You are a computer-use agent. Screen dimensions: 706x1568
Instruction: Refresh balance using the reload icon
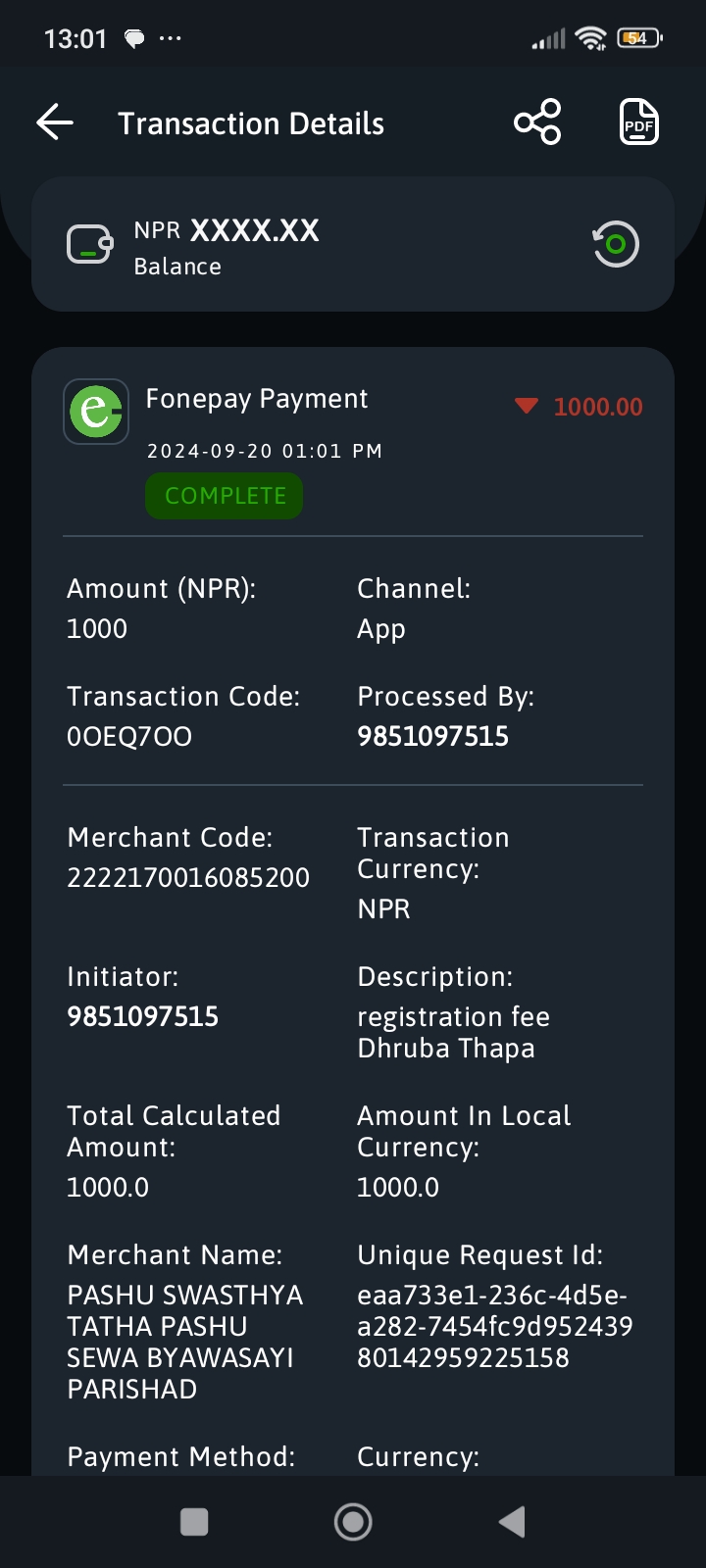point(616,244)
